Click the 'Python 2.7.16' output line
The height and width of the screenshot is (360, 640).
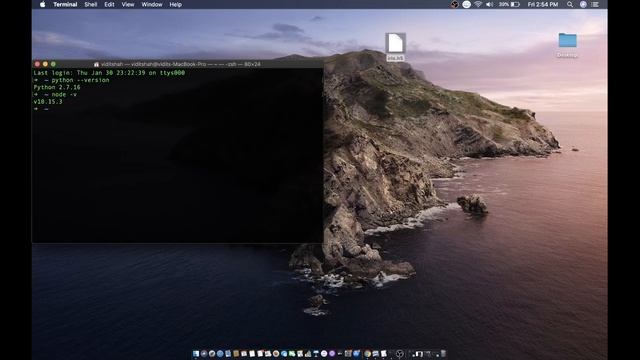[x=57, y=87]
